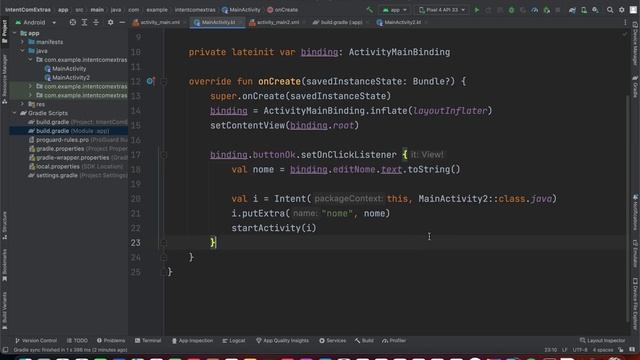The image size is (640, 360).
Task: Click the Stop app square icon
Action: 558,10
